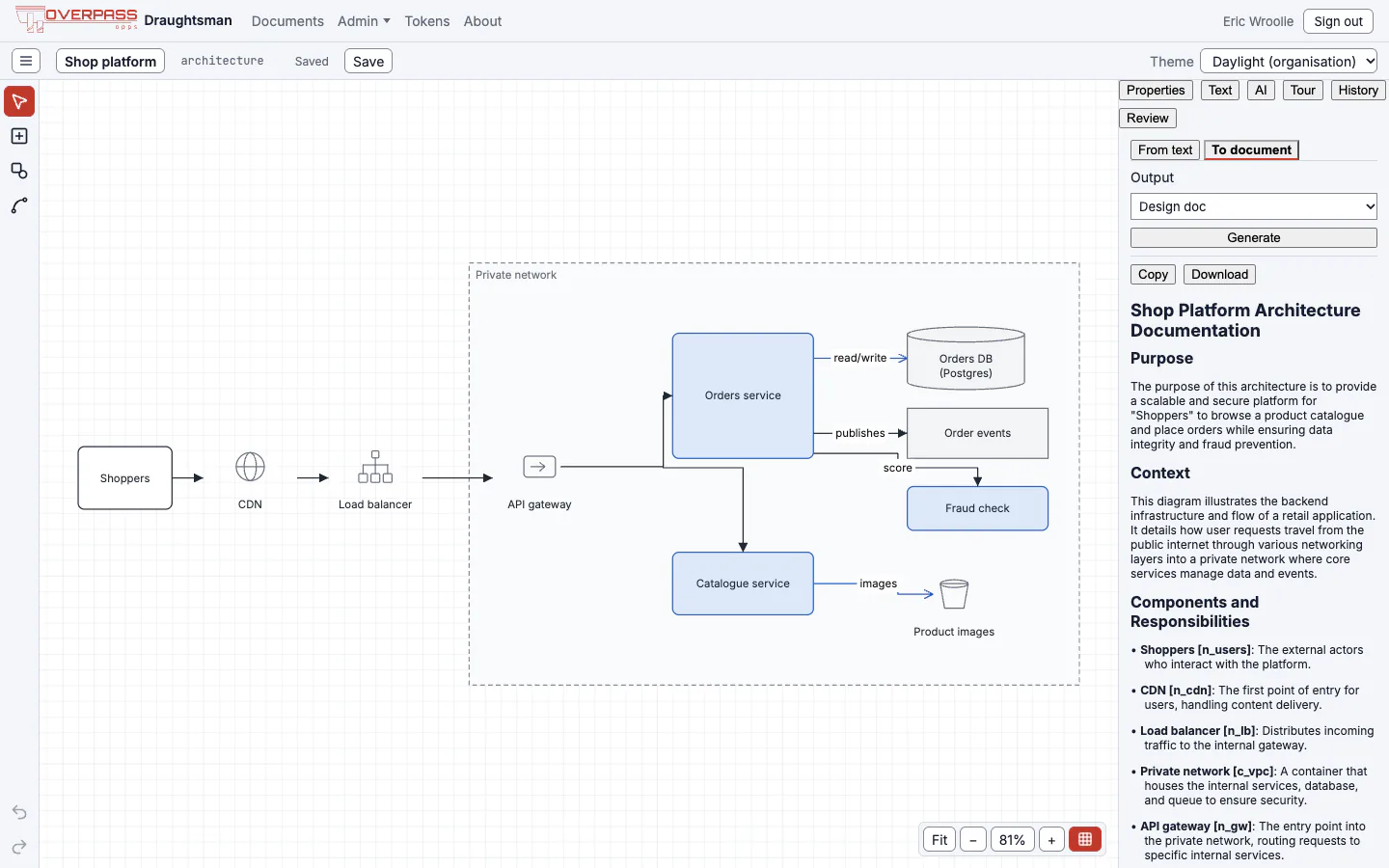The height and width of the screenshot is (868, 1389).
Task: Open the Documents page
Action: [x=287, y=21]
